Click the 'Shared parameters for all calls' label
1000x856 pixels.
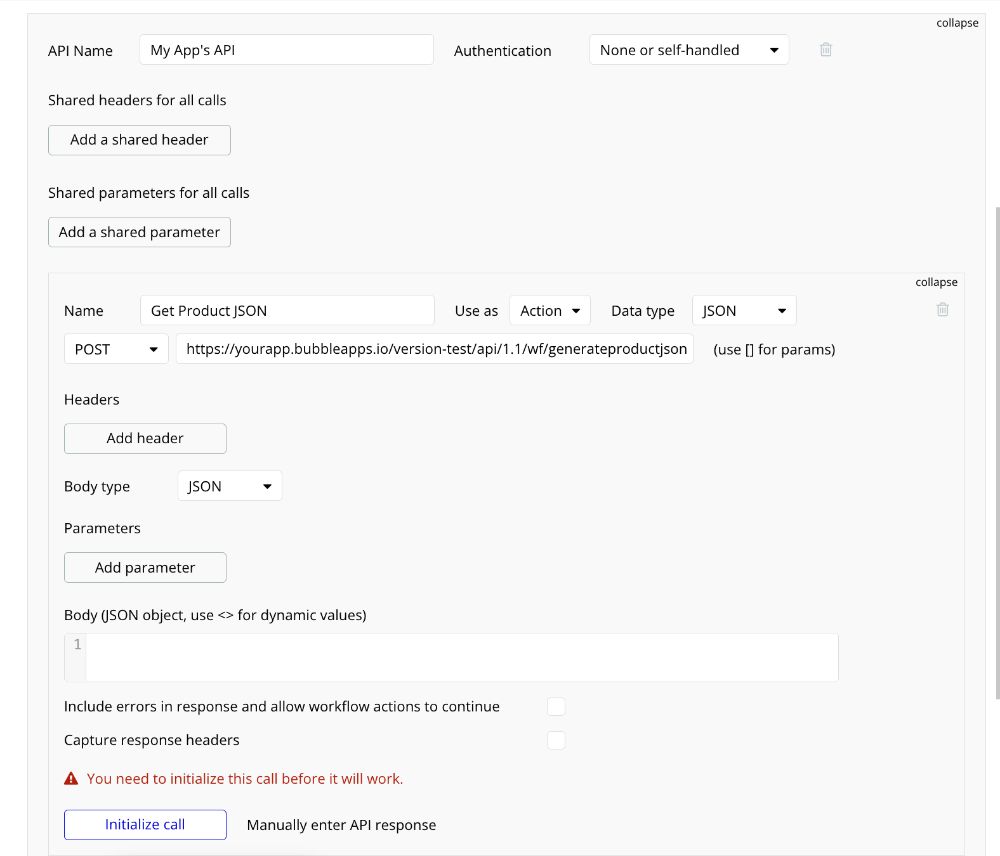click(149, 193)
